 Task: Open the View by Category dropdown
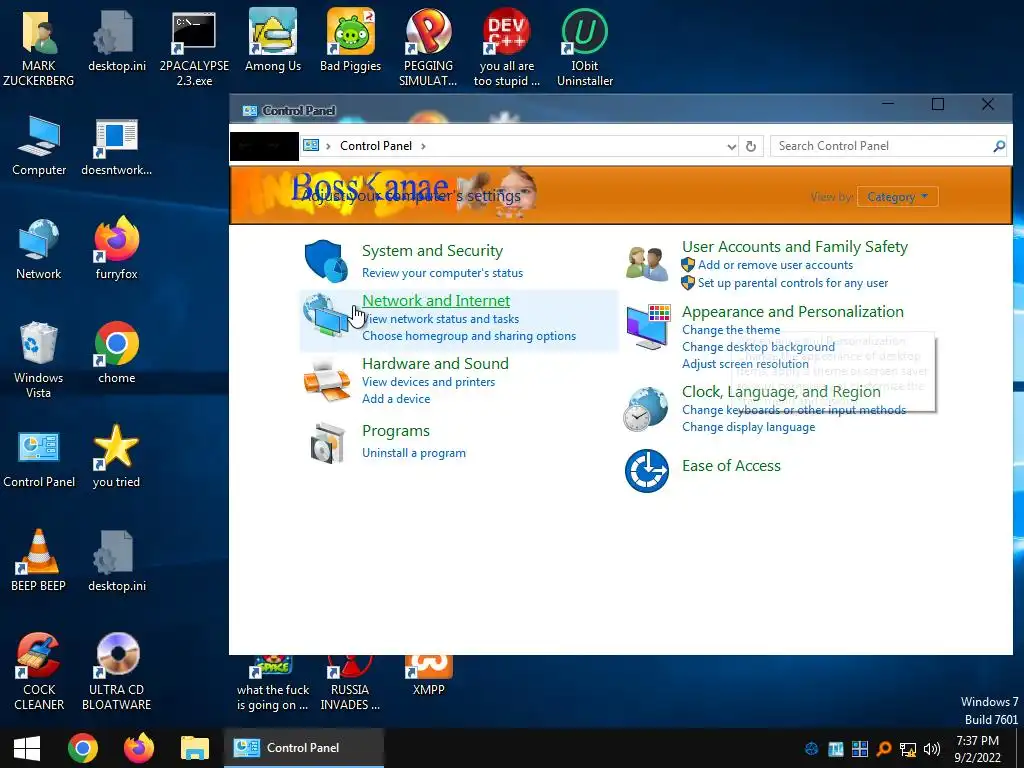pos(897,197)
